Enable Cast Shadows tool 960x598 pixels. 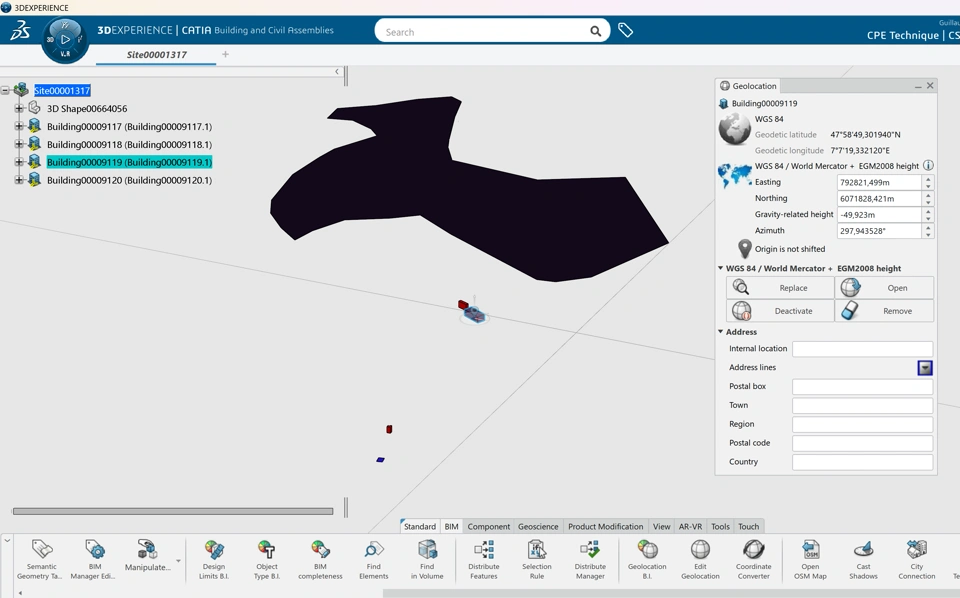point(863,559)
